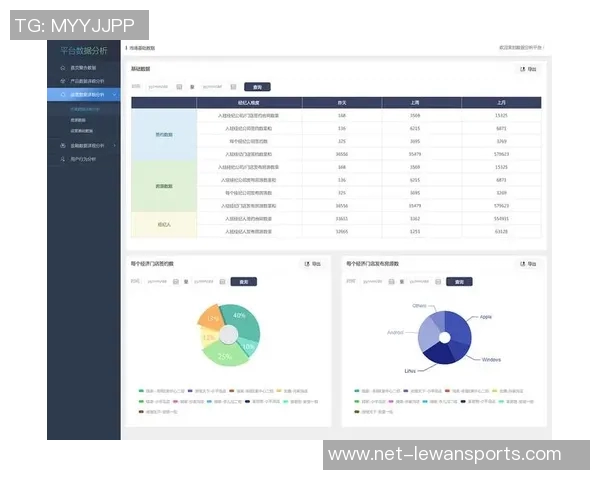Click the export icon on the right chart panel
Screen dimensions: 600x480
523,264
